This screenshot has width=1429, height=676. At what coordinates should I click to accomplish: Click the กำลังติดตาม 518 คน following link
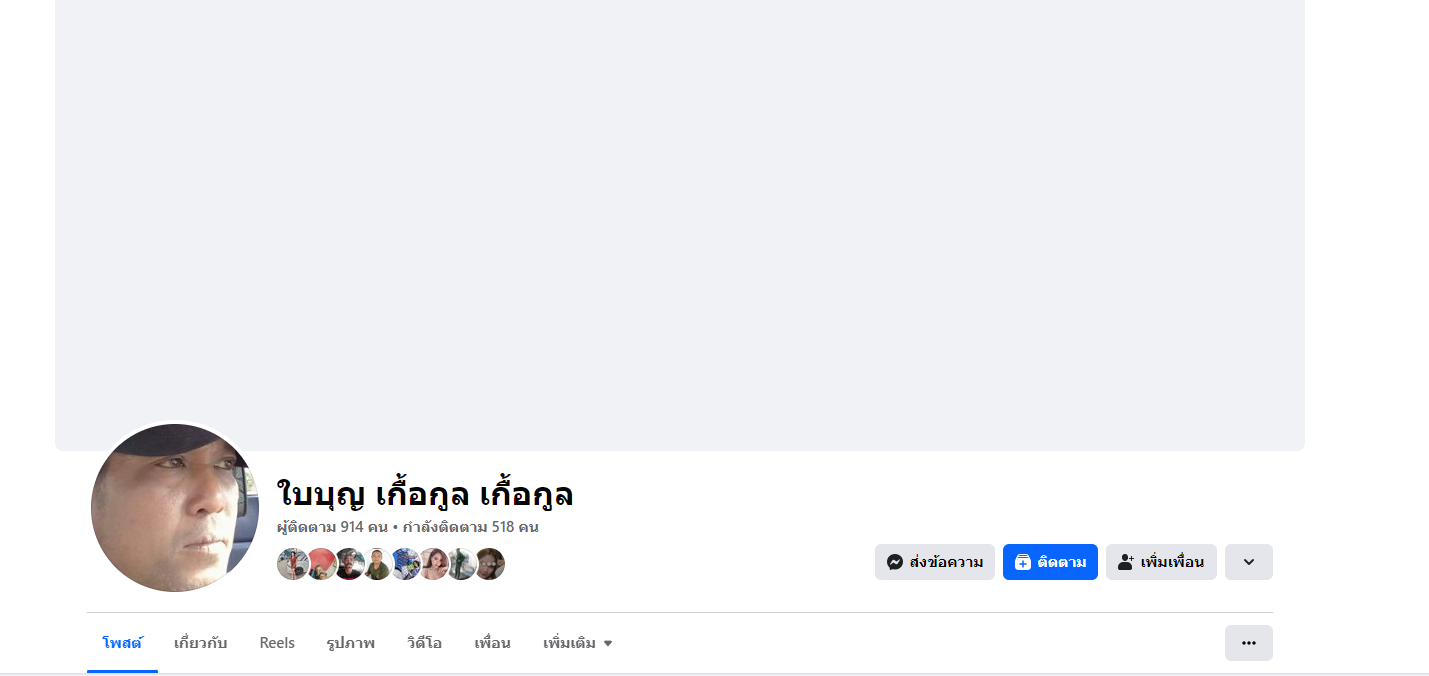pos(470,527)
